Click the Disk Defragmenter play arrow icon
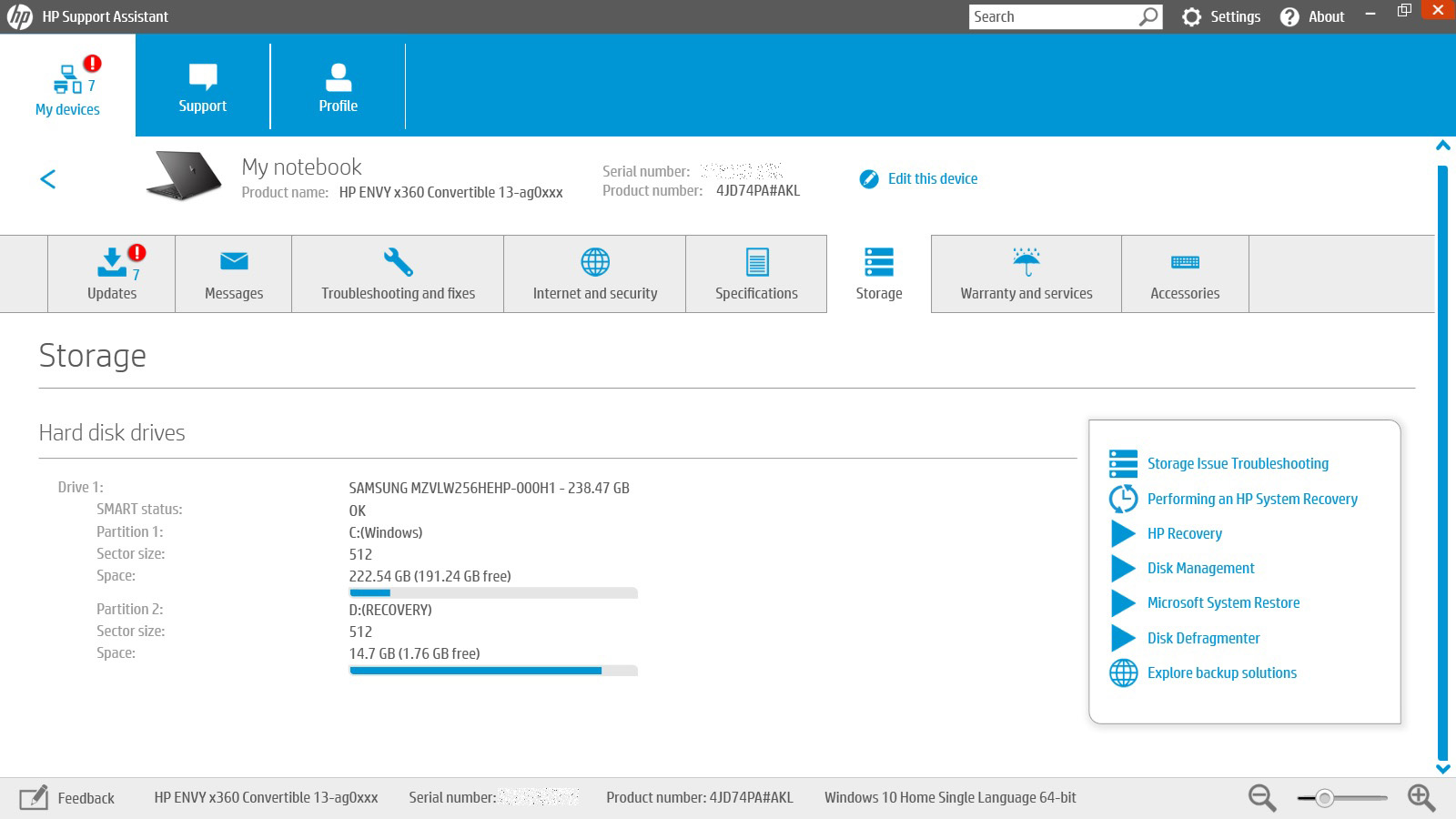This screenshot has height=819, width=1456. point(1123,638)
